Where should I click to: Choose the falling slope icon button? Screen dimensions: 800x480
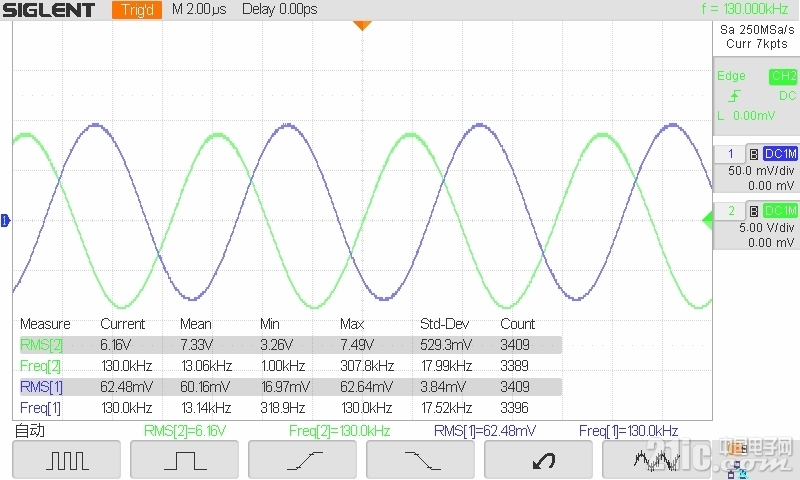(x=420, y=460)
